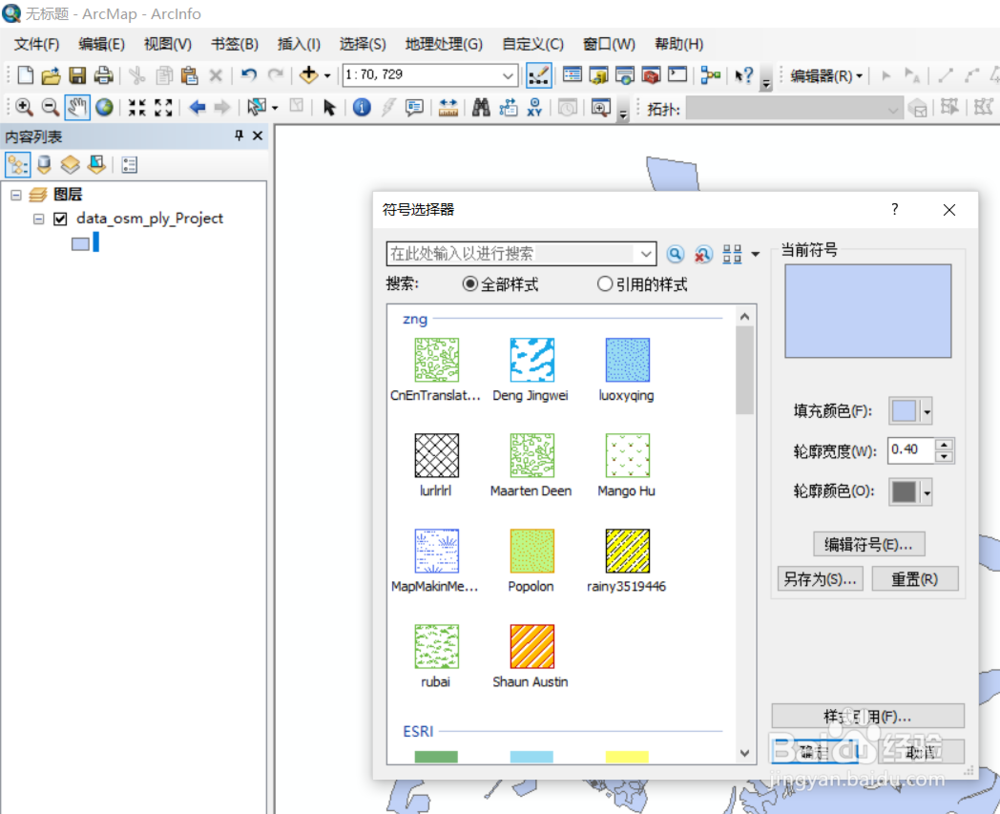The height and width of the screenshot is (814, 1000).
Task: Click the Print icon in toolbar
Action: click(103, 76)
